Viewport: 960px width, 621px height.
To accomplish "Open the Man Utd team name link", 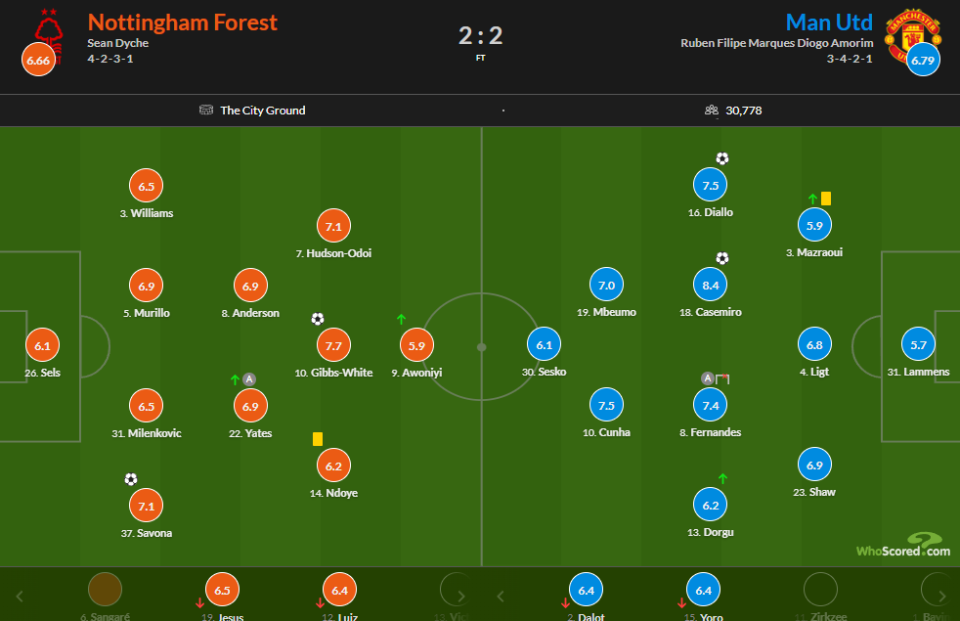I will click(x=829, y=22).
